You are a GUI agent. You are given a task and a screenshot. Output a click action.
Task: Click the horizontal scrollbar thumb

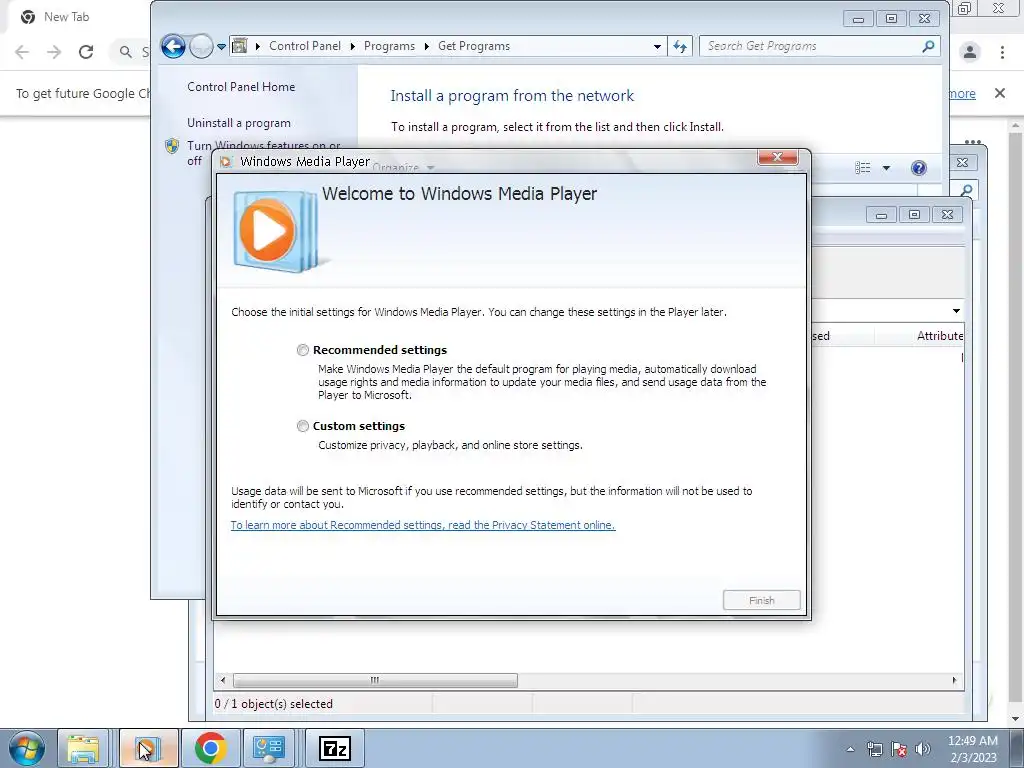(375, 680)
